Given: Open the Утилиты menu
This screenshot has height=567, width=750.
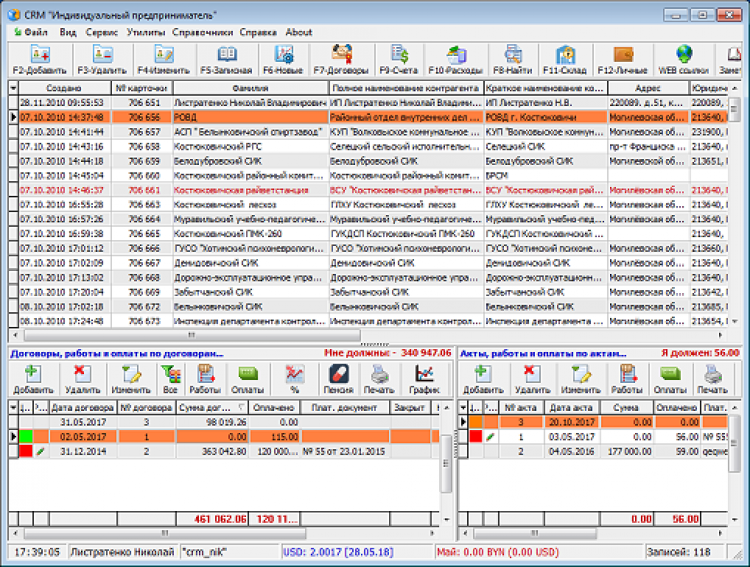Looking at the screenshot, I should click(x=146, y=32).
